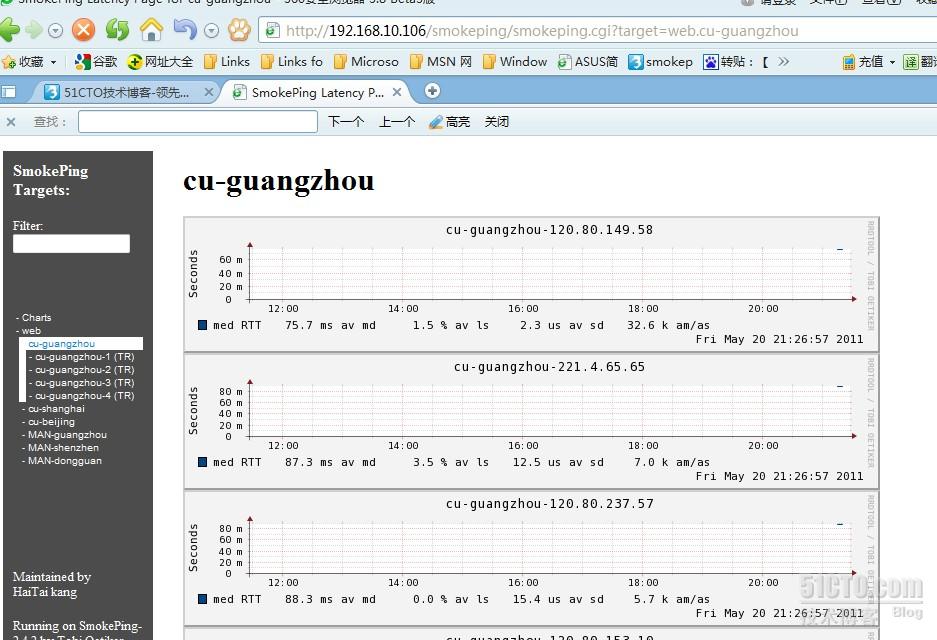Screen dimensions: 937x640
Task: Open the Window bookmark folder
Action: point(515,62)
